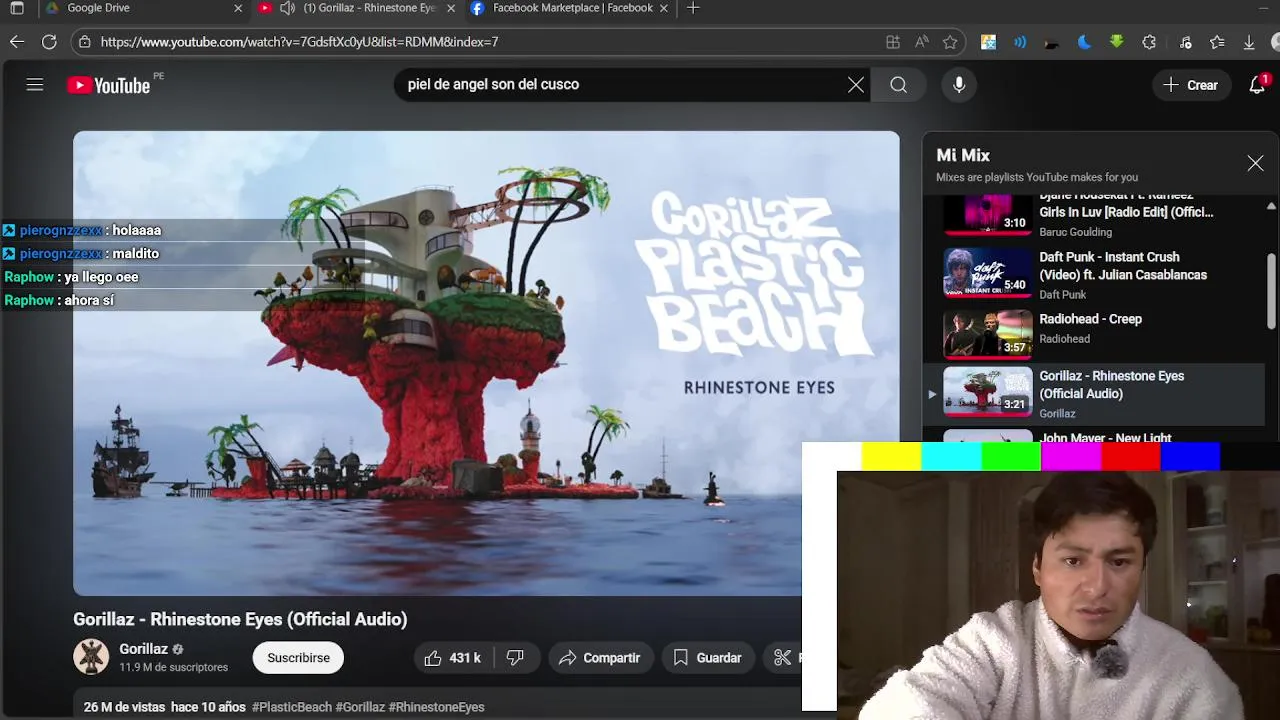
Task: Close the Facebook Marketplace tab
Action: 666,8
